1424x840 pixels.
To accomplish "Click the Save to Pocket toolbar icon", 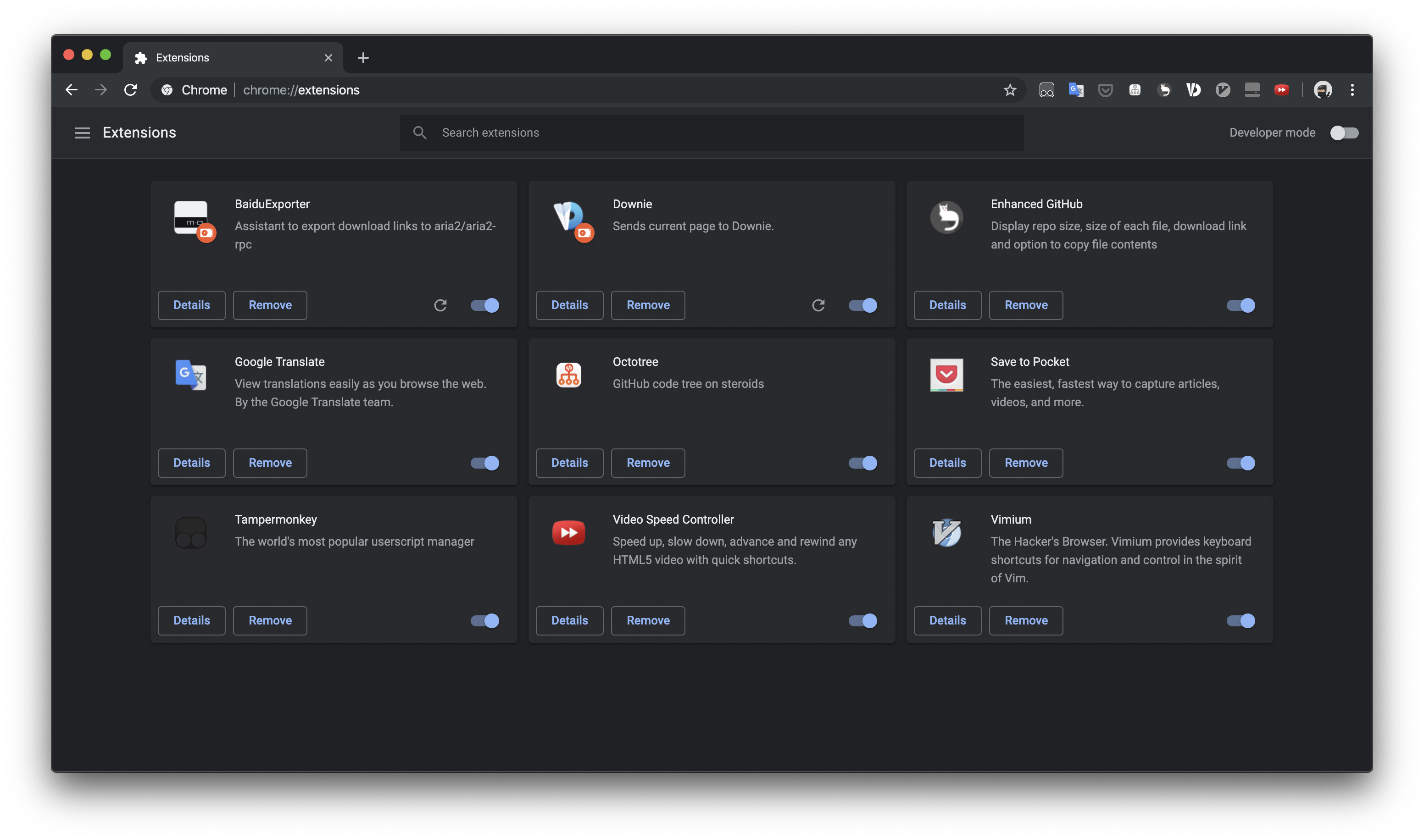I will [1105, 90].
